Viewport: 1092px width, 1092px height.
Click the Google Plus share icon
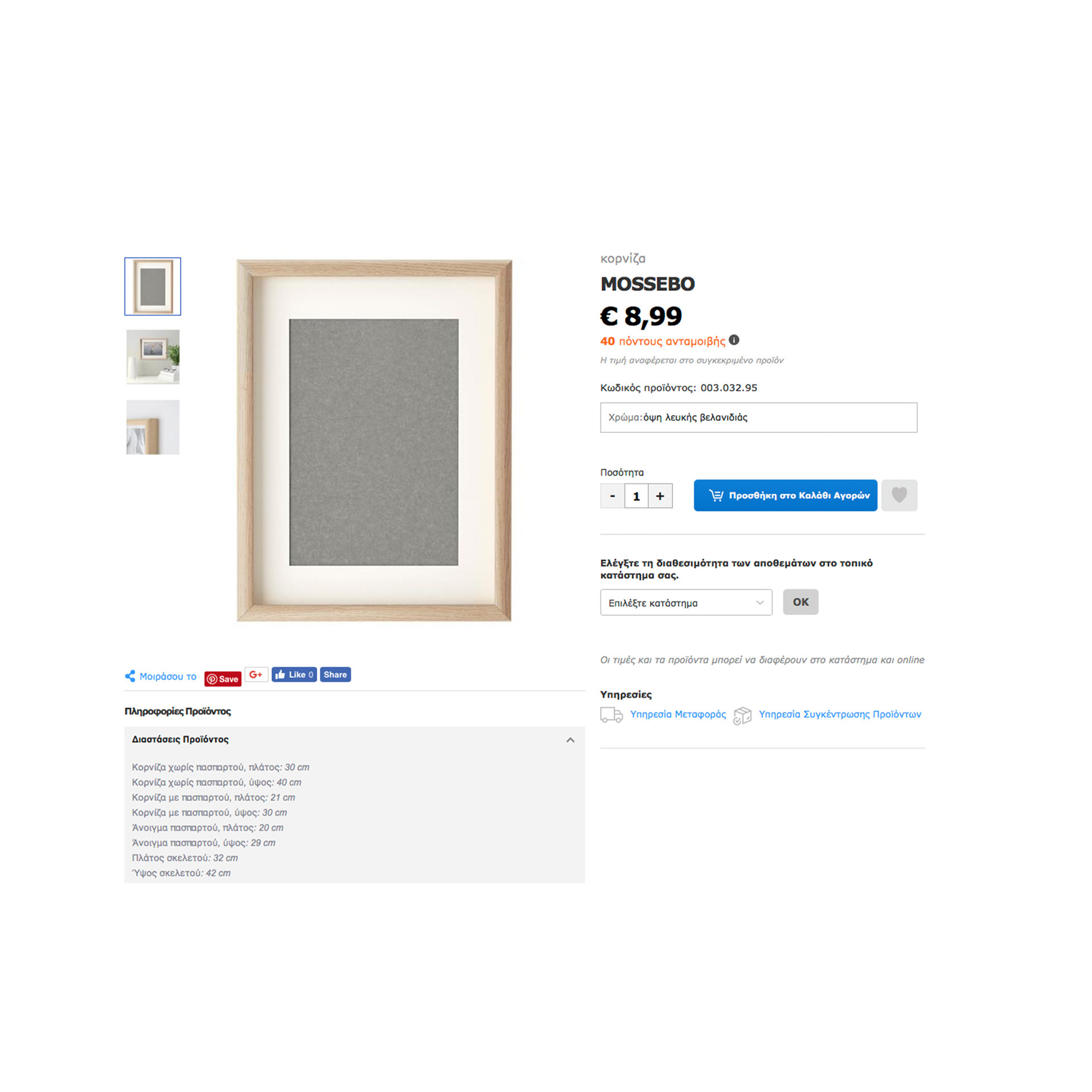(256, 675)
